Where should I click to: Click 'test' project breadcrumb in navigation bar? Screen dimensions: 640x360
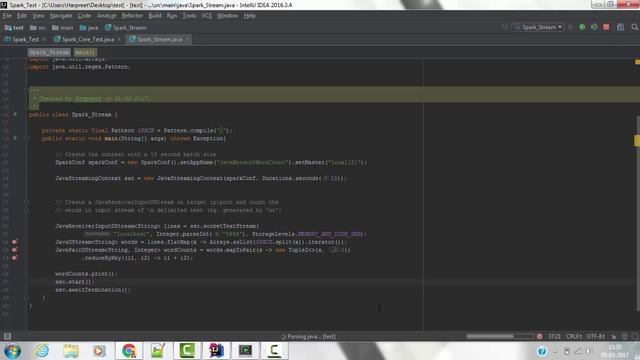click(14, 28)
